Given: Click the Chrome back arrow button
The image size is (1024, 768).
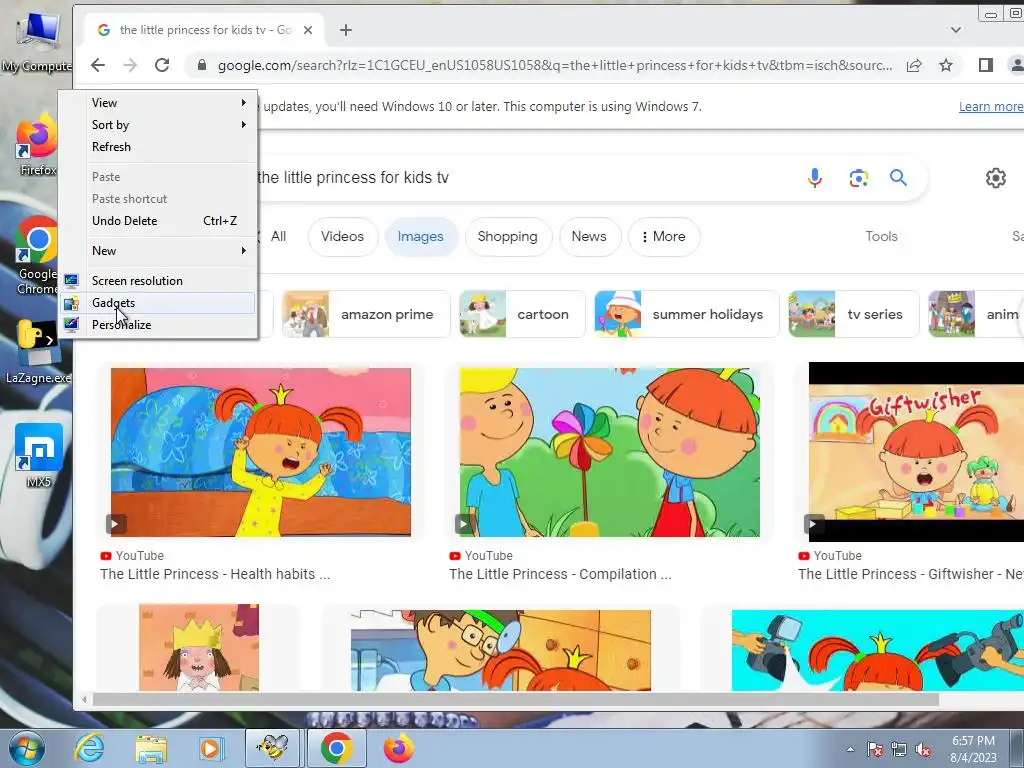Looking at the screenshot, I should click(x=98, y=65).
